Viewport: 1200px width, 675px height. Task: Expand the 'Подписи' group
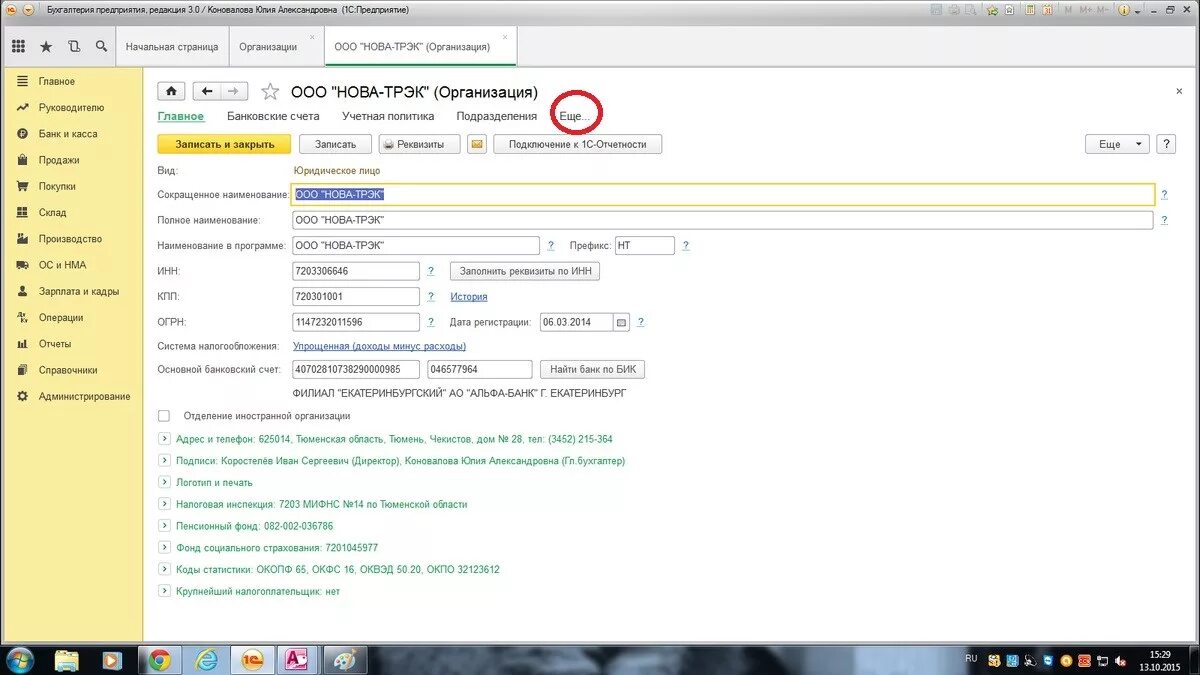[x=164, y=461]
